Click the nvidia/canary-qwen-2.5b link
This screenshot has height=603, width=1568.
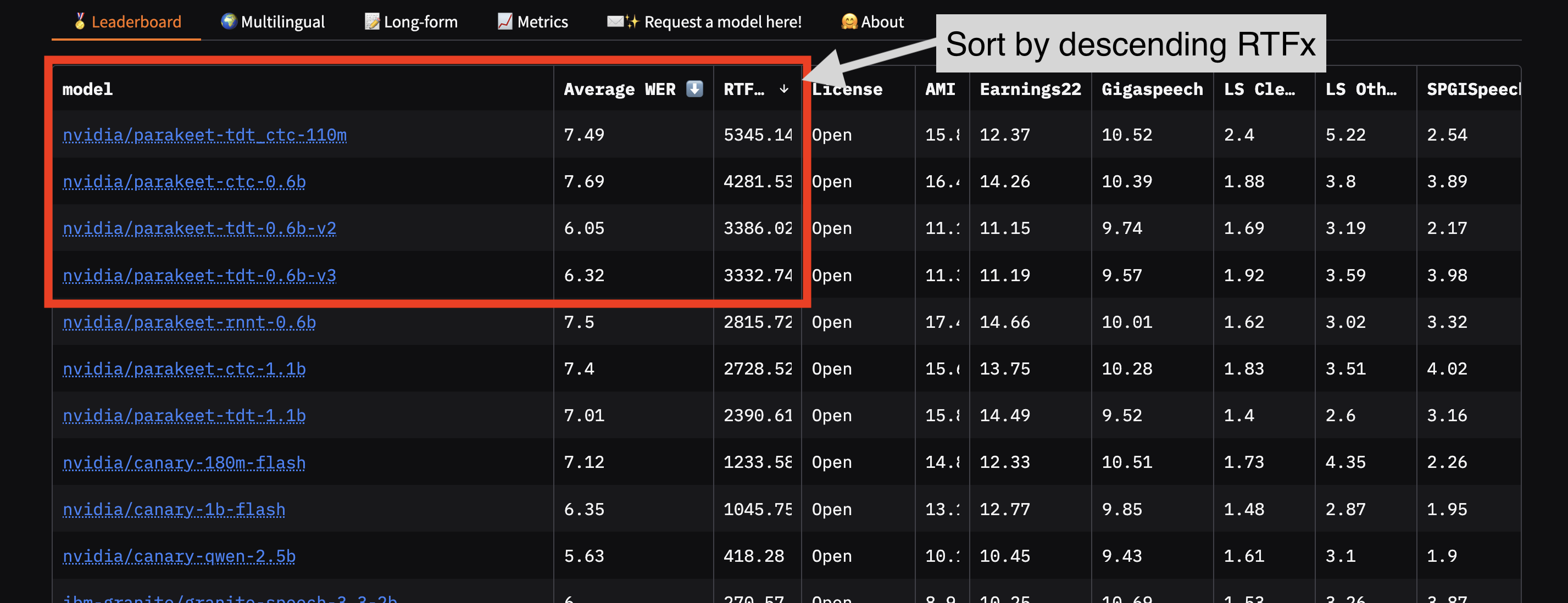pyautogui.click(x=179, y=556)
